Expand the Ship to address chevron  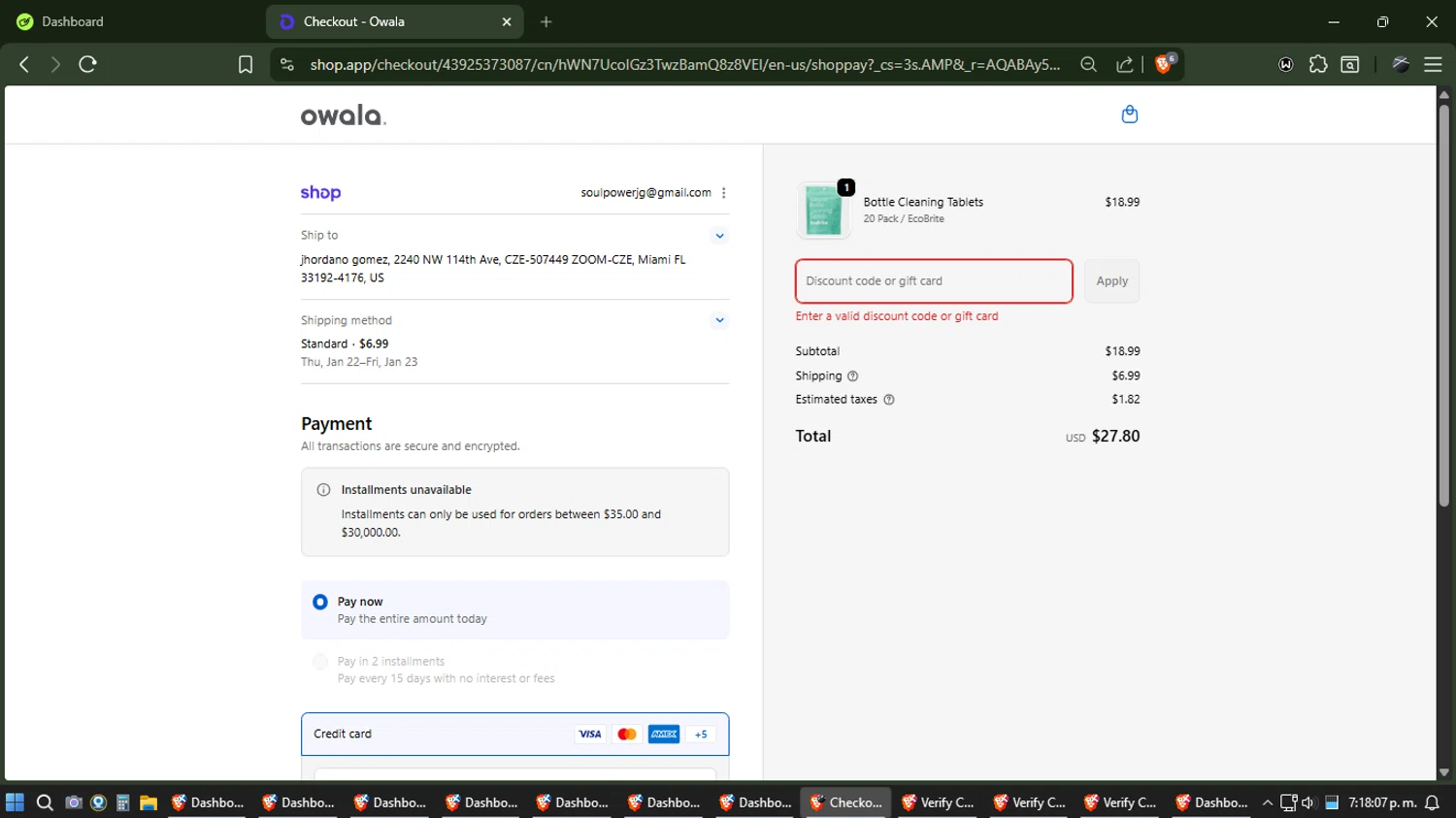pos(719,236)
